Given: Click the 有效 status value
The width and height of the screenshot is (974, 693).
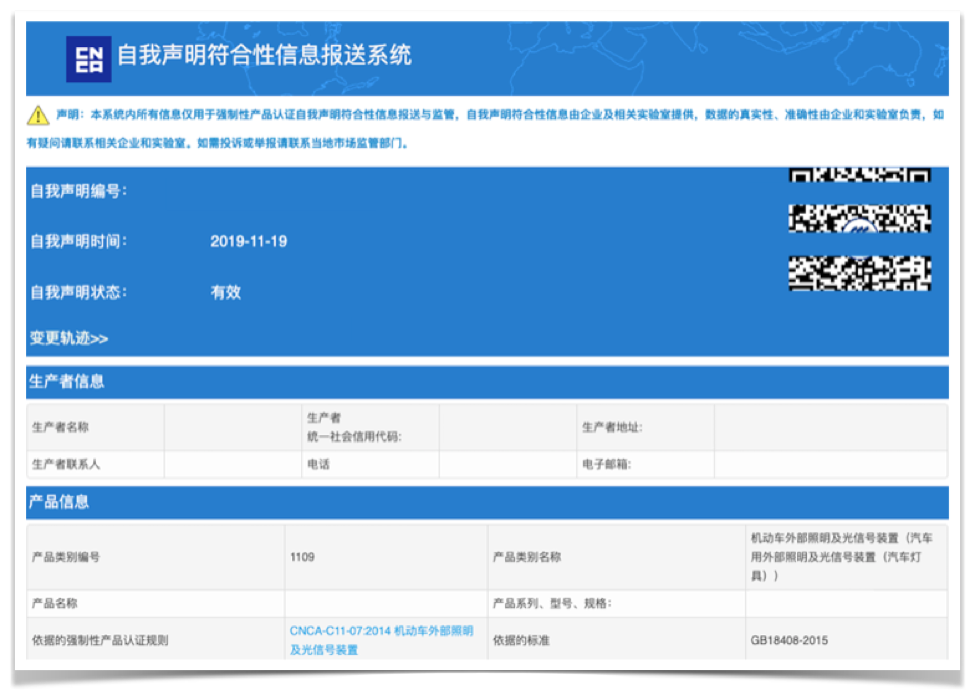Looking at the screenshot, I should click(225, 292).
